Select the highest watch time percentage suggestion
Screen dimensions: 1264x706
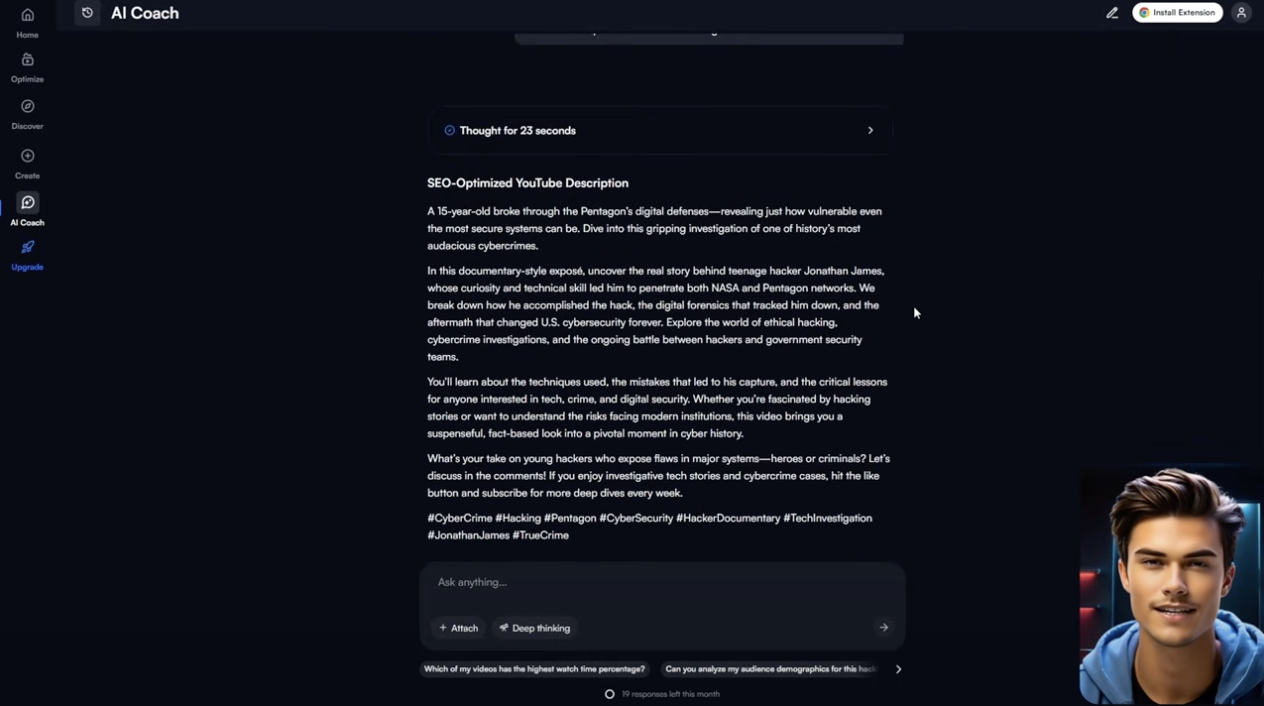click(534, 669)
